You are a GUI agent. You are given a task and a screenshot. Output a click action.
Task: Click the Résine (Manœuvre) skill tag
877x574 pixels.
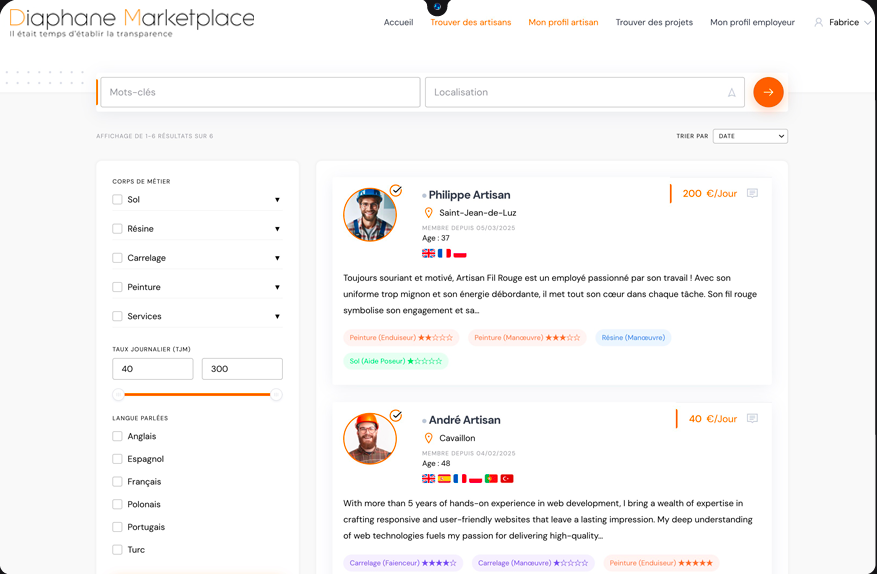[x=633, y=337]
